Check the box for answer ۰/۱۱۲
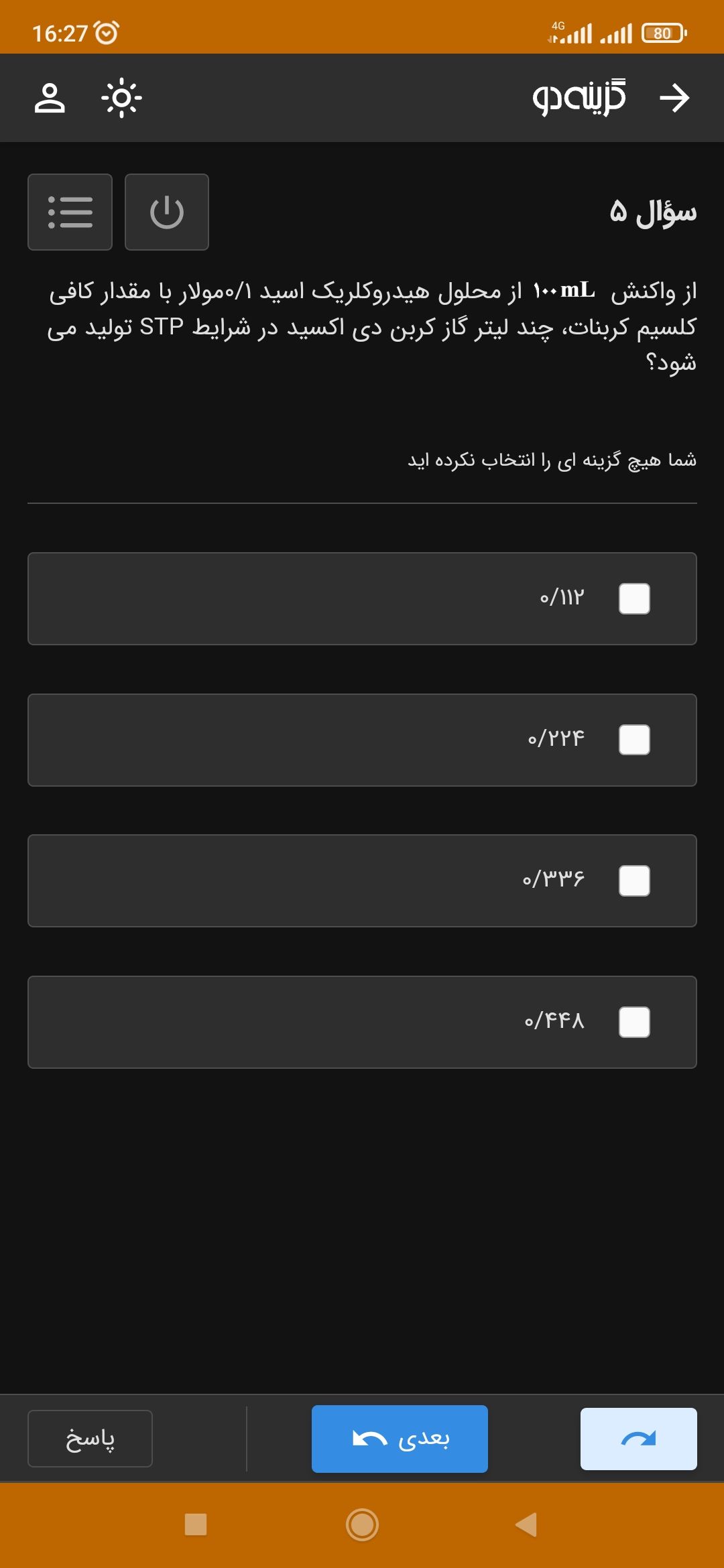Viewport: 724px width, 1568px height. pyautogui.click(x=634, y=598)
